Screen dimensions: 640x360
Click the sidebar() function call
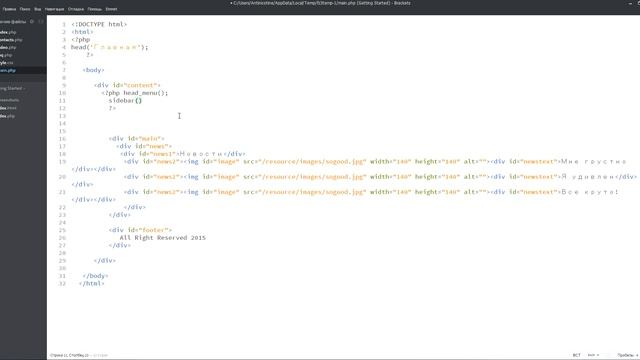125,100
